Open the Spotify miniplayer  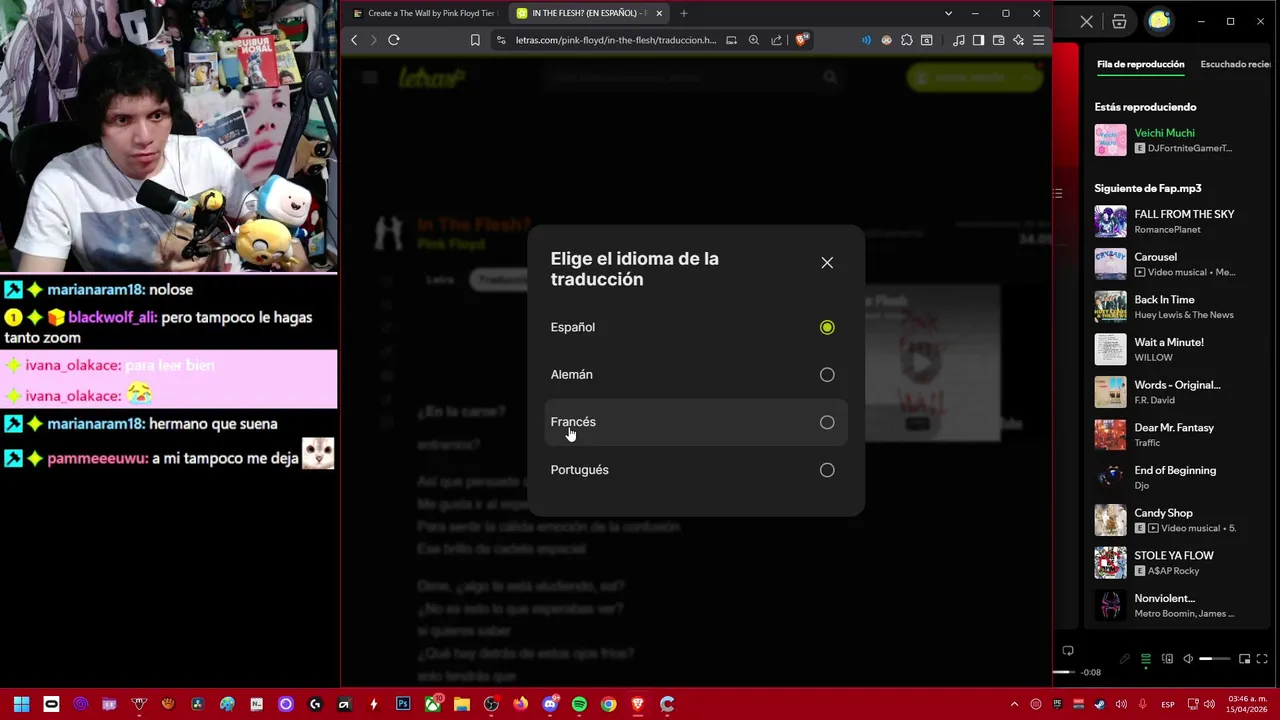[1245, 659]
